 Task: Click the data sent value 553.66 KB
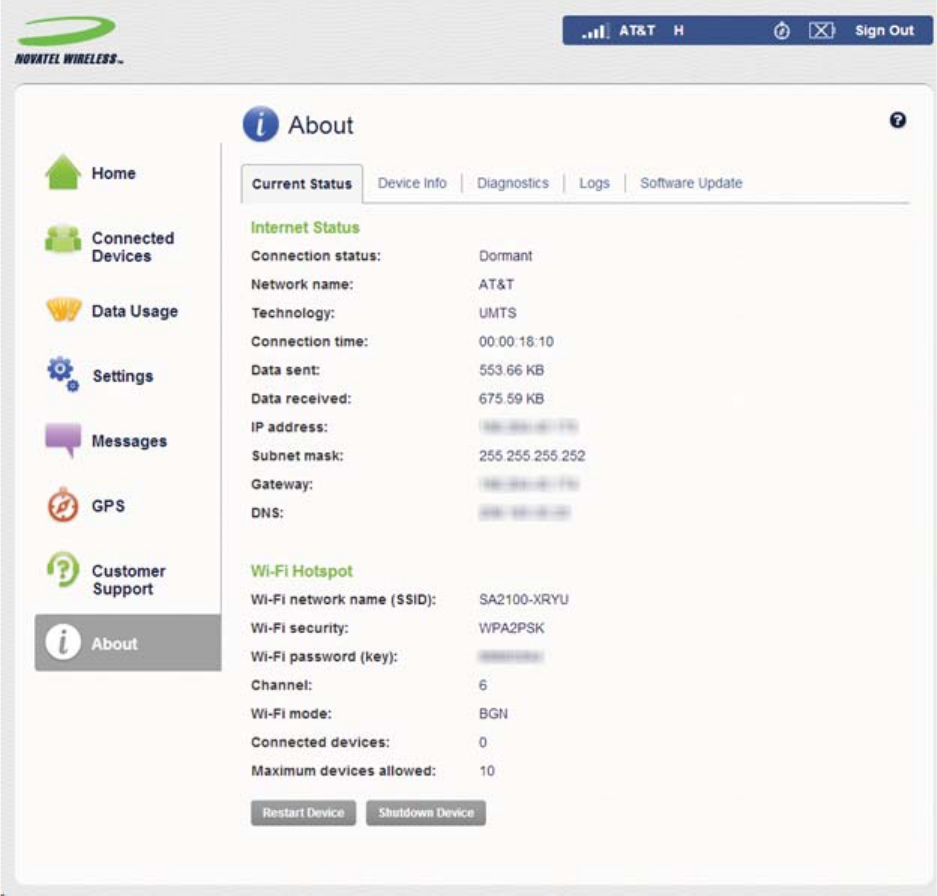click(x=511, y=370)
